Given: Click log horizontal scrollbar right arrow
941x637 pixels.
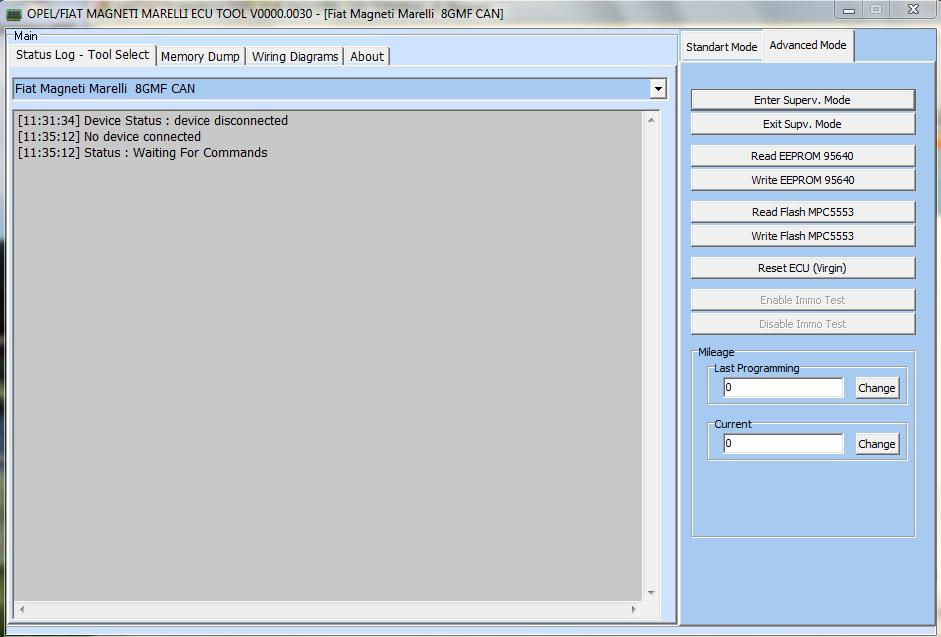Looking at the screenshot, I should (633, 609).
